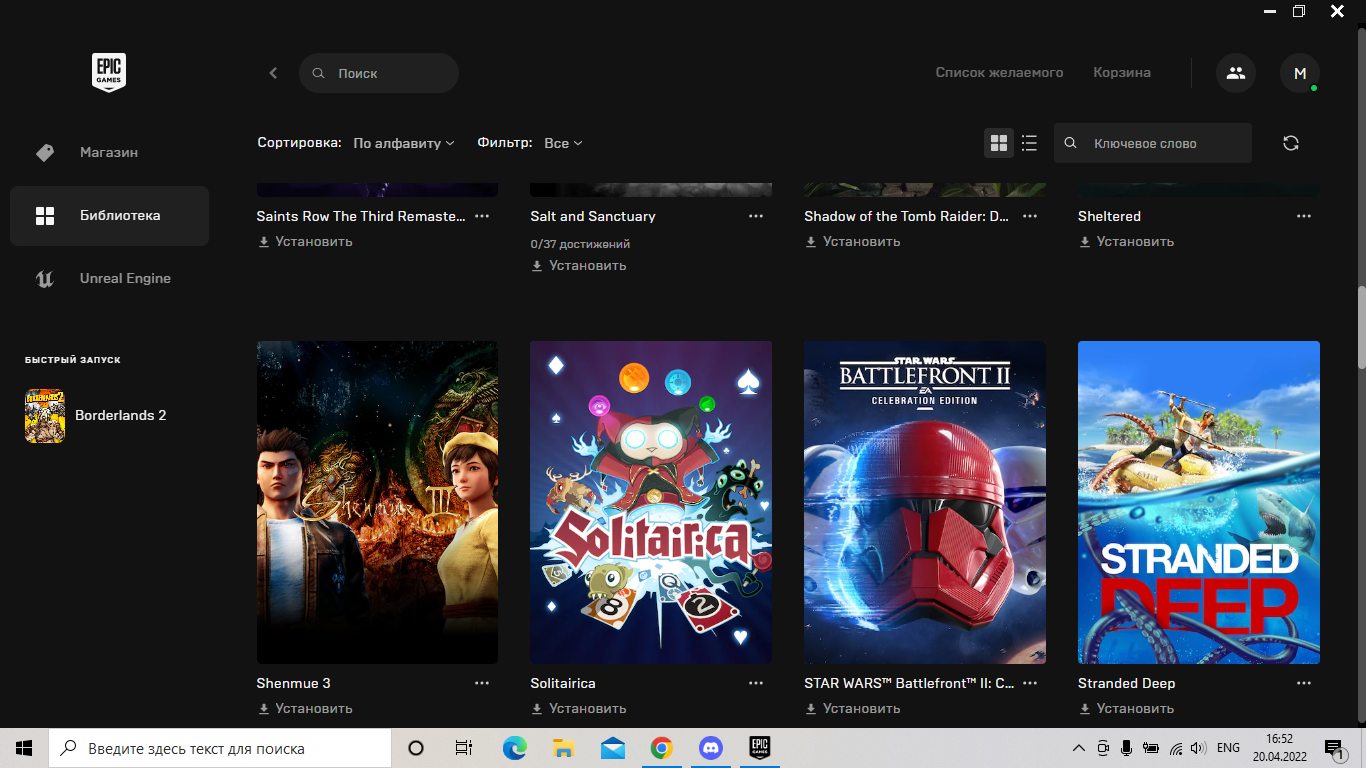The height and width of the screenshot is (768, 1366).
Task: Click the Sheltered game title
Action: pyautogui.click(x=1109, y=216)
